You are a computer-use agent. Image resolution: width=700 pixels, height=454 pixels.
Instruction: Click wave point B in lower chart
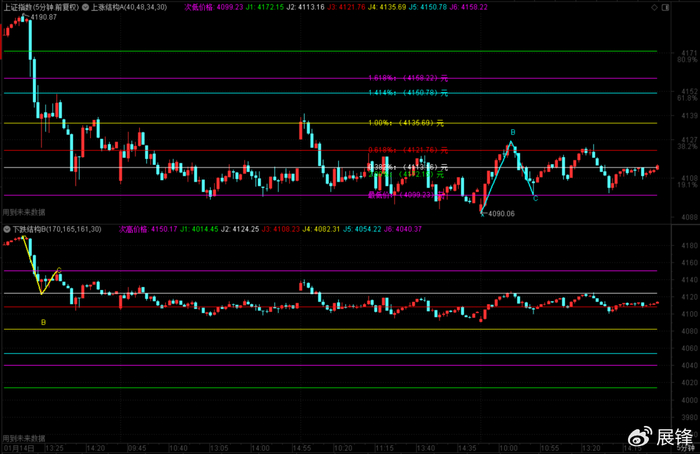tap(43, 322)
